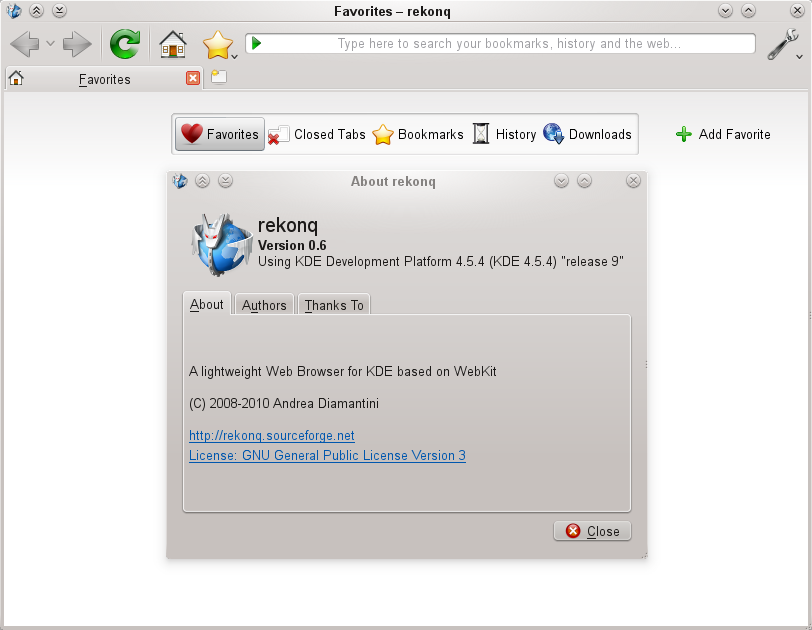Close the main rekonq window
The height and width of the screenshot is (630, 812).
(x=798, y=10)
